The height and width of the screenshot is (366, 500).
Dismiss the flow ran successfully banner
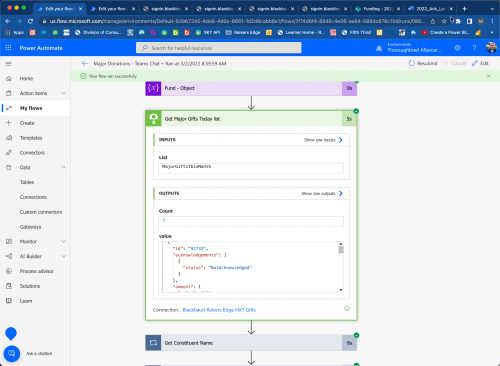(489, 76)
